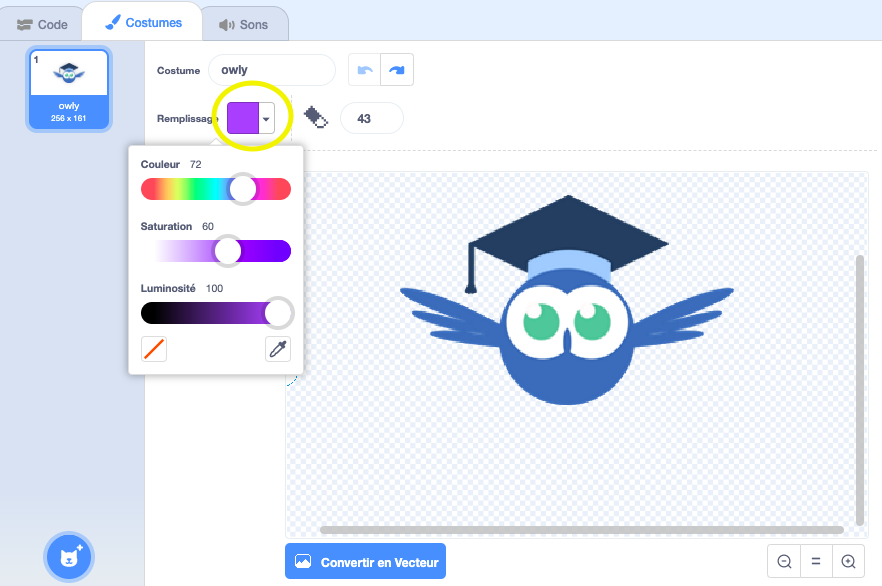Screen dimensions: 882x586
Task: Edit the value field showing 43
Action: point(372,119)
